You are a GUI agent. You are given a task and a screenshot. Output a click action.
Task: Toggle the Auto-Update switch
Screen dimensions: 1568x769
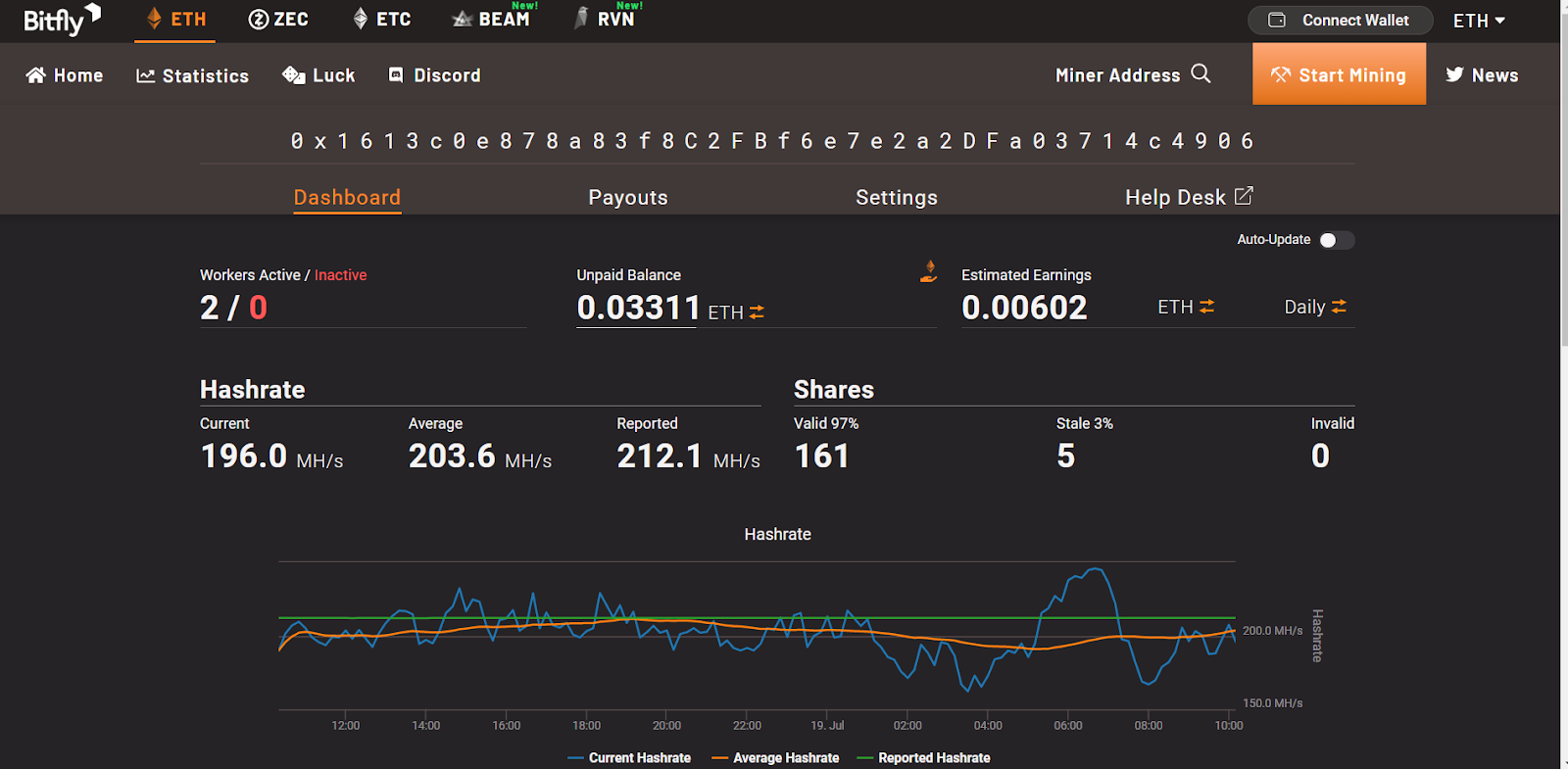coord(1336,240)
